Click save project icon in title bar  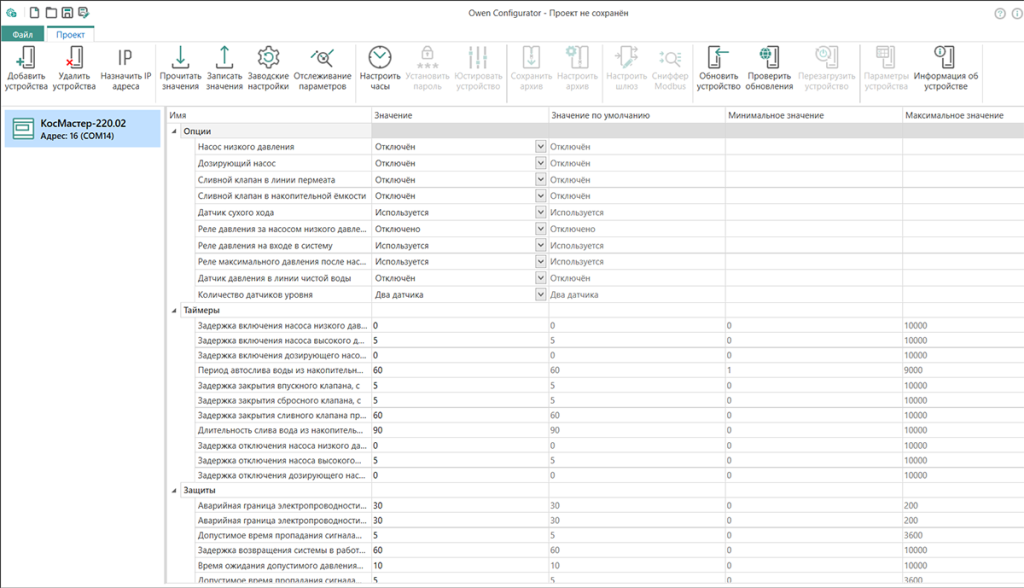pos(67,12)
